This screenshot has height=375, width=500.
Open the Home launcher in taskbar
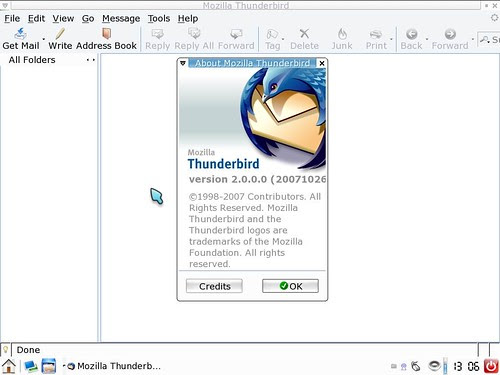(x=9, y=366)
